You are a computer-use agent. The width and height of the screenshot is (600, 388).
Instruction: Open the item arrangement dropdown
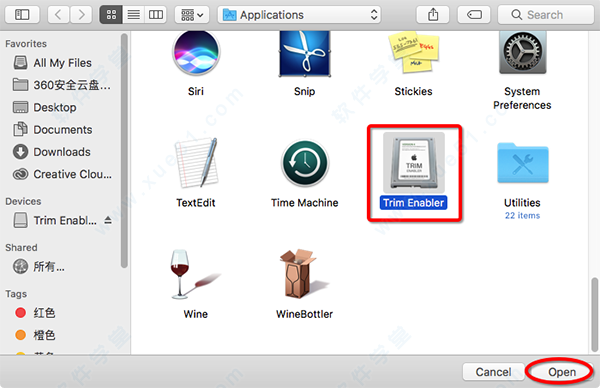[x=192, y=15]
